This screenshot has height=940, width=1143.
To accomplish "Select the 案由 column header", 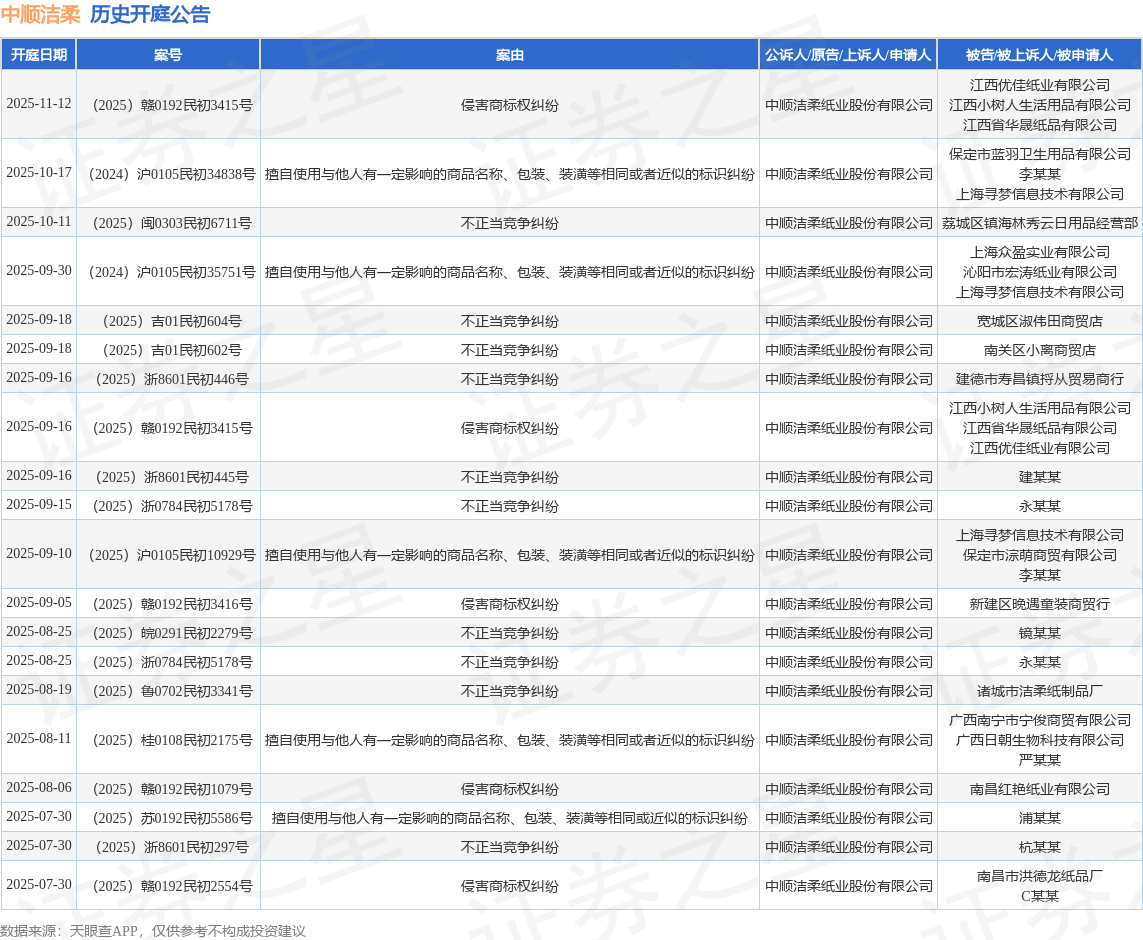I will pos(510,55).
